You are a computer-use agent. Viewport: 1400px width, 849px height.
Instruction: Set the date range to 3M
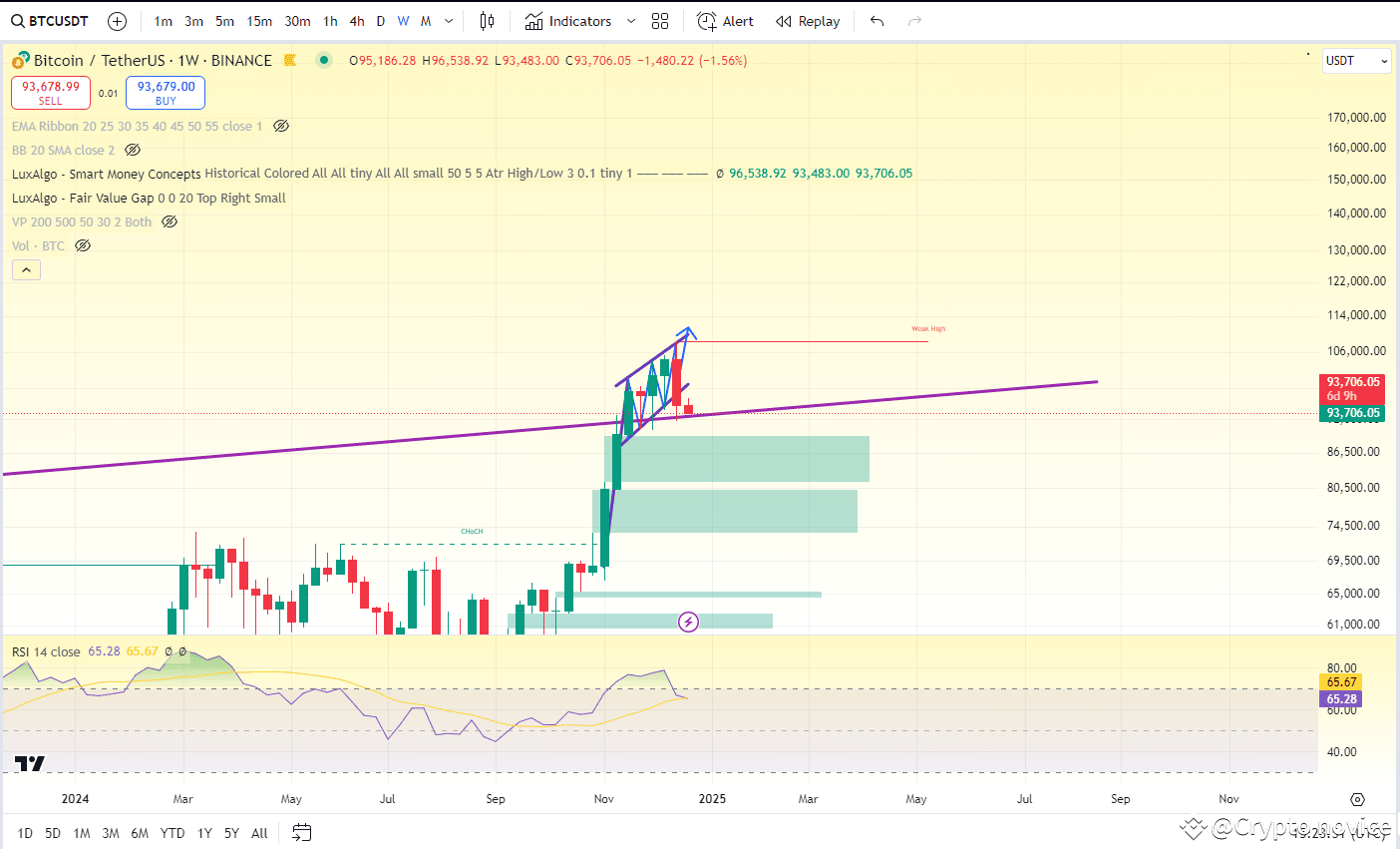tap(111, 833)
